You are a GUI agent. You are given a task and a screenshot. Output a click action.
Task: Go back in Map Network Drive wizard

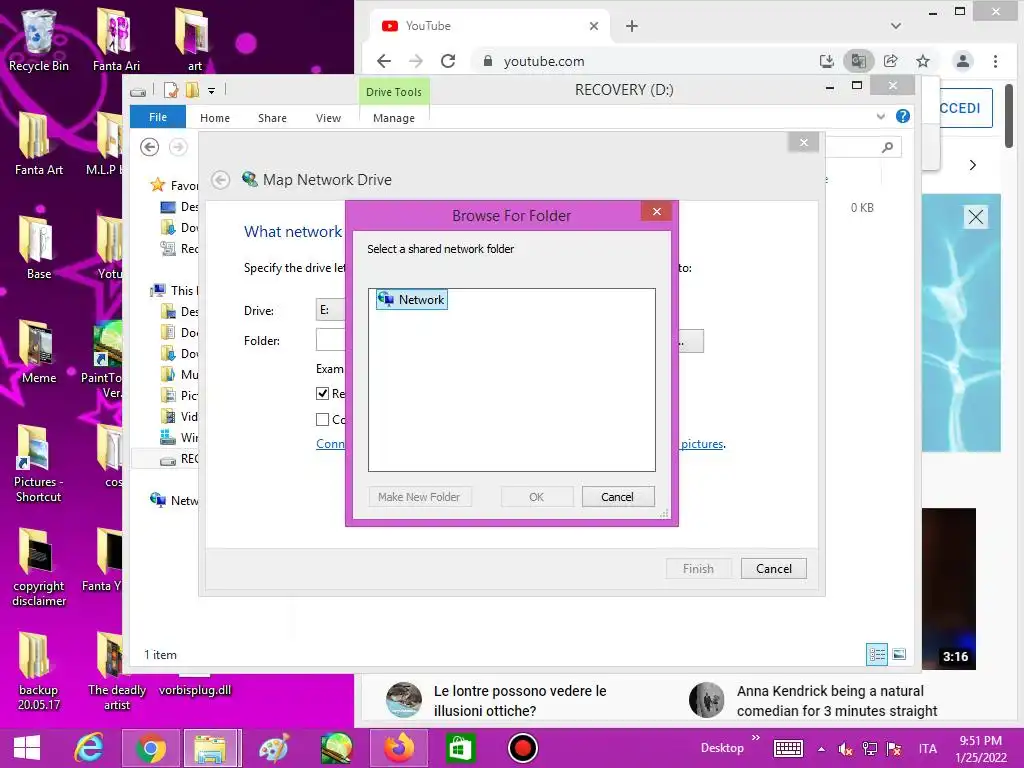click(x=221, y=180)
